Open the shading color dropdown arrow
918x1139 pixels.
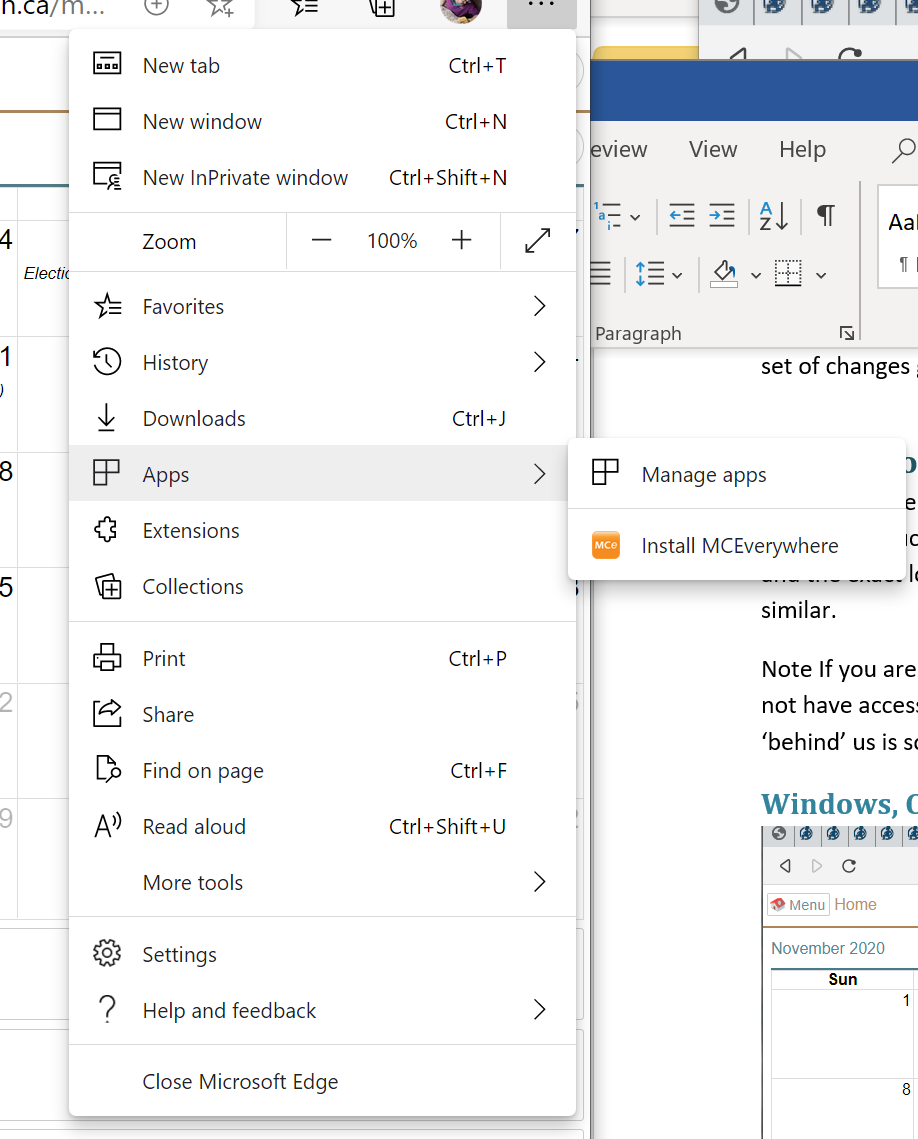coord(755,275)
